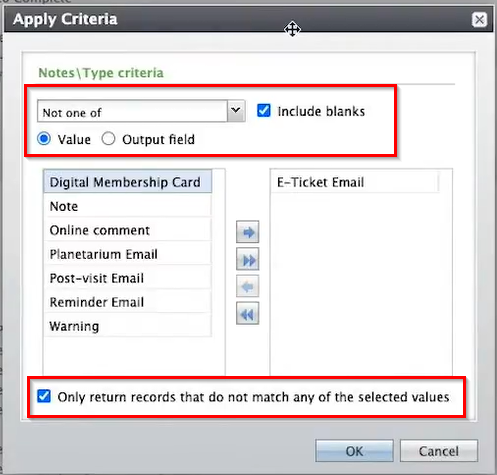Screen dimensions: 497x475
Task: Choose the Warning list item
Action: tap(128, 326)
